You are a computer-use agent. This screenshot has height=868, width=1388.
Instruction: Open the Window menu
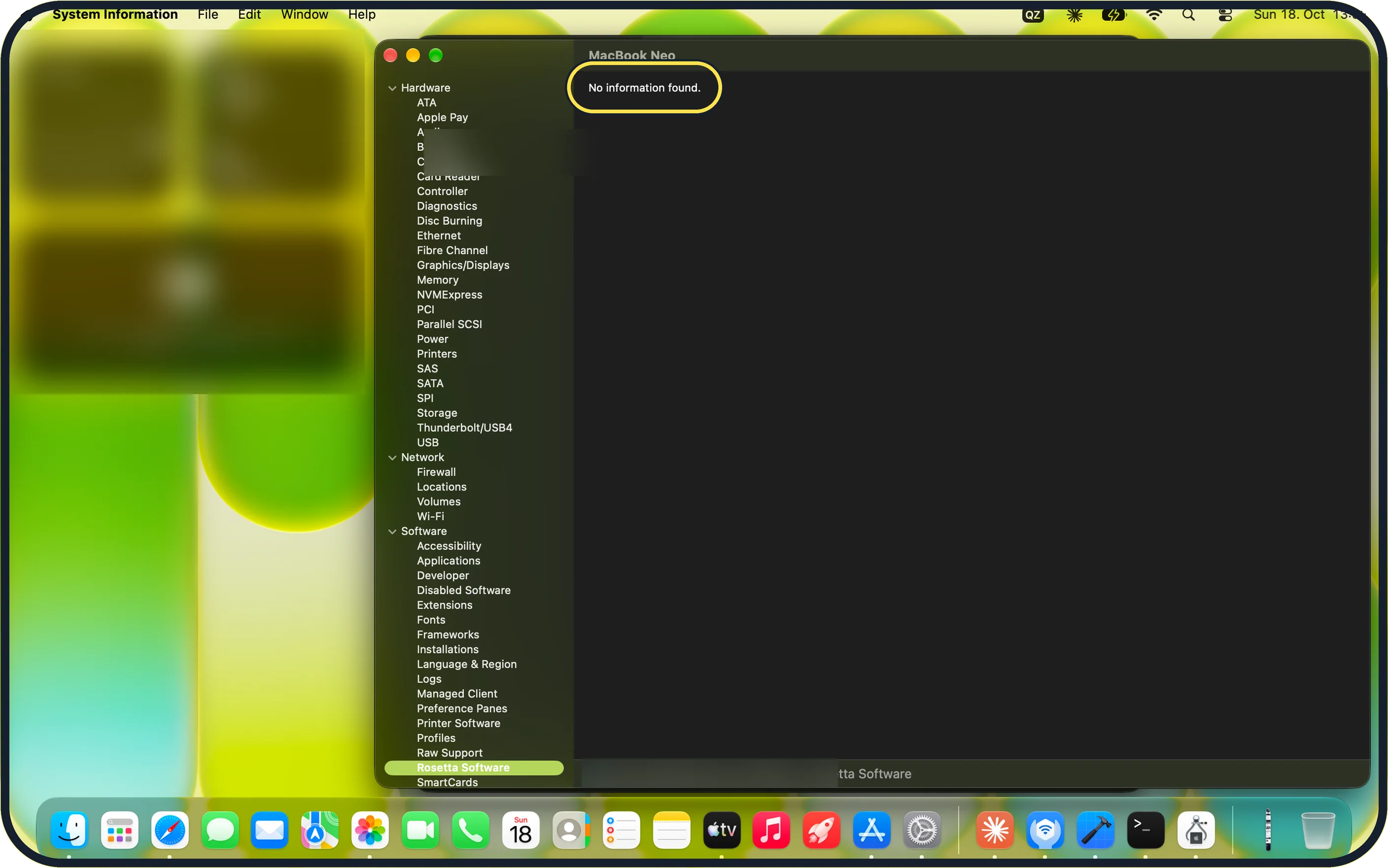tap(304, 14)
